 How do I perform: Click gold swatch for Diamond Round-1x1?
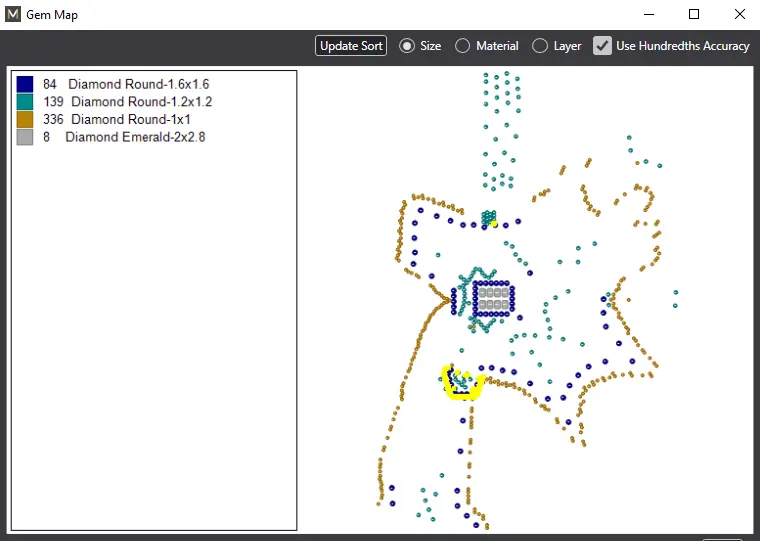[x=25, y=120]
